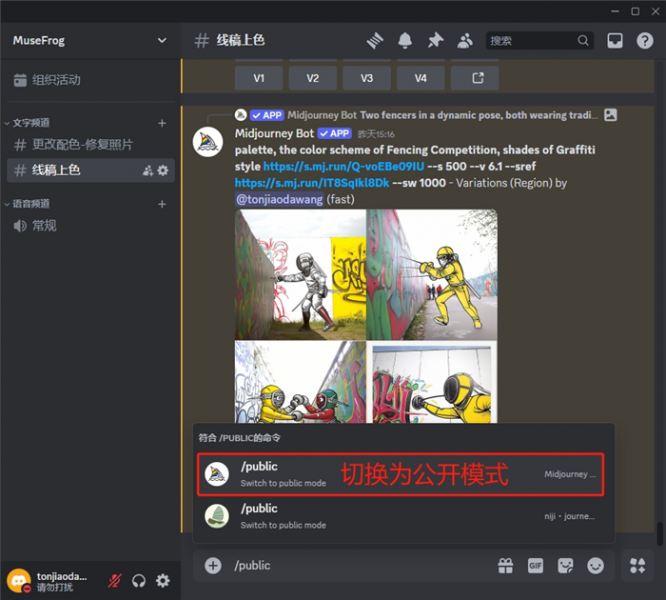
Task: Open bottom-right yellow masked fencer image
Action: [x=432, y=382]
